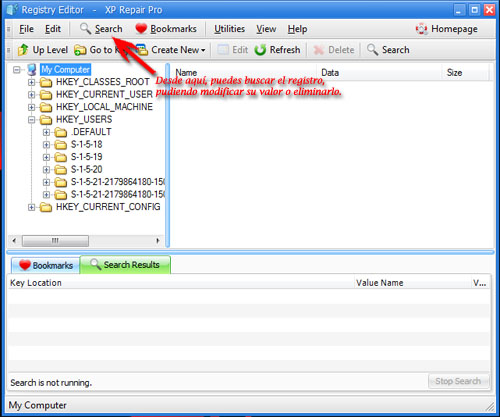This screenshot has height=417, width=500.
Task: Click the green Refresh icon
Action: pyautogui.click(x=260, y=50)
